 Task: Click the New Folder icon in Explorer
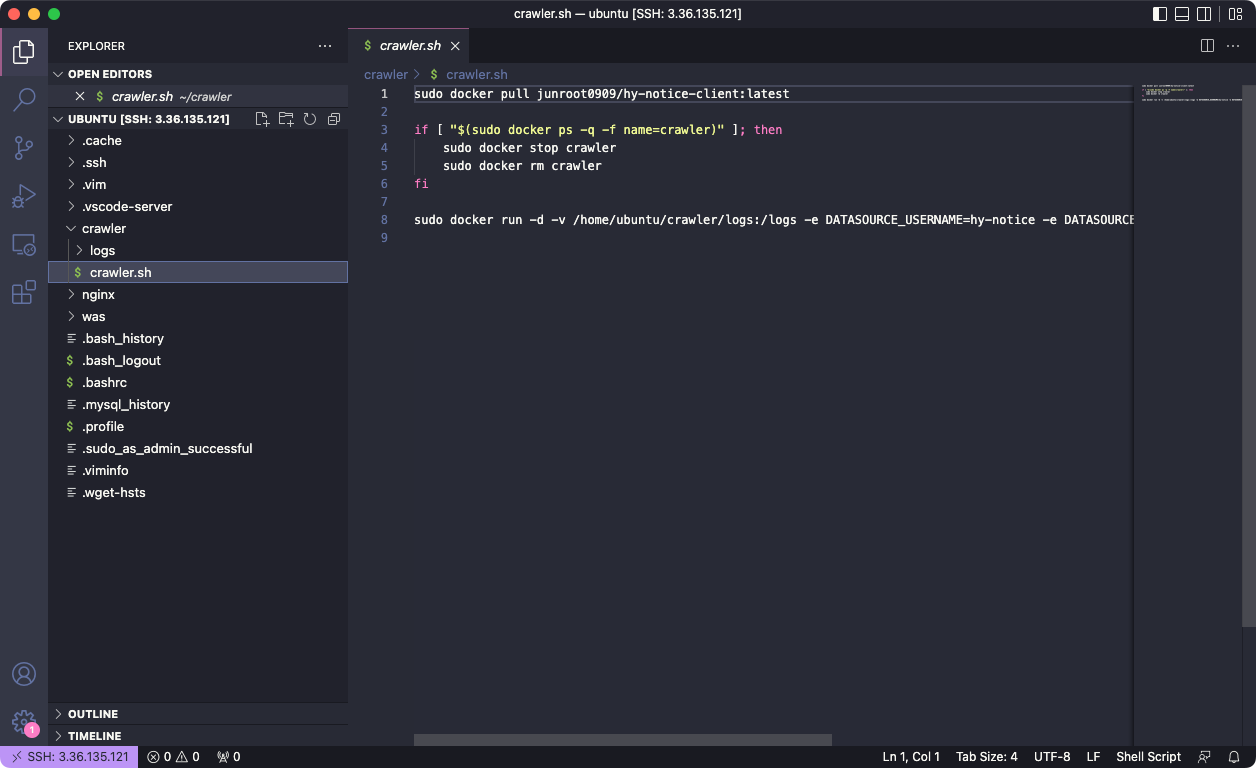point(286,119)
